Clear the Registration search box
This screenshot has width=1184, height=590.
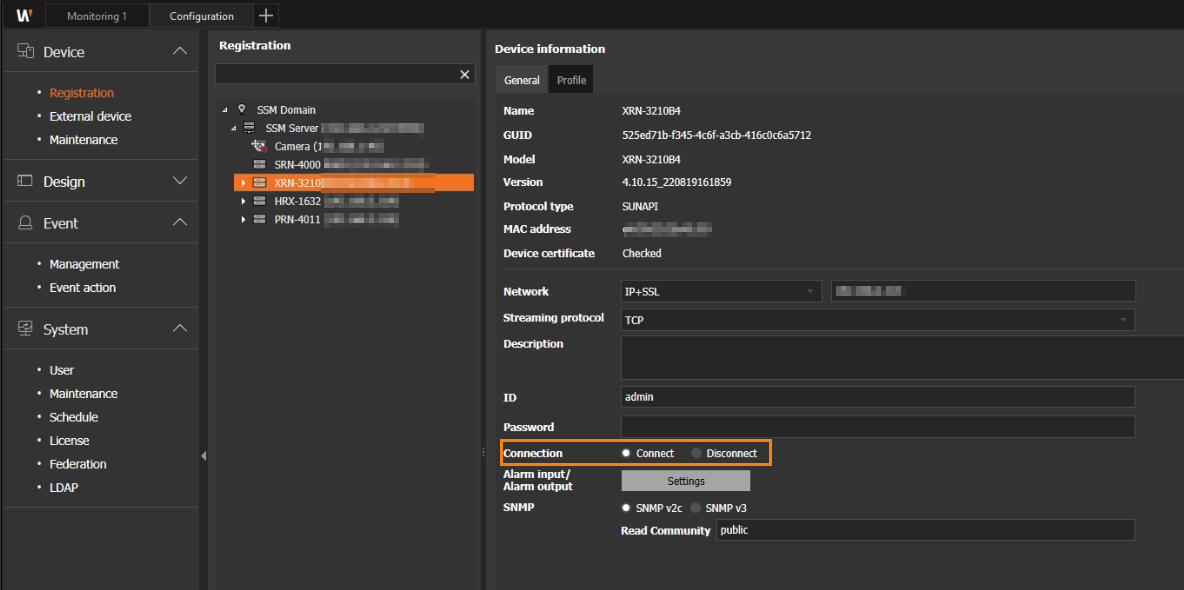point(464,74)
